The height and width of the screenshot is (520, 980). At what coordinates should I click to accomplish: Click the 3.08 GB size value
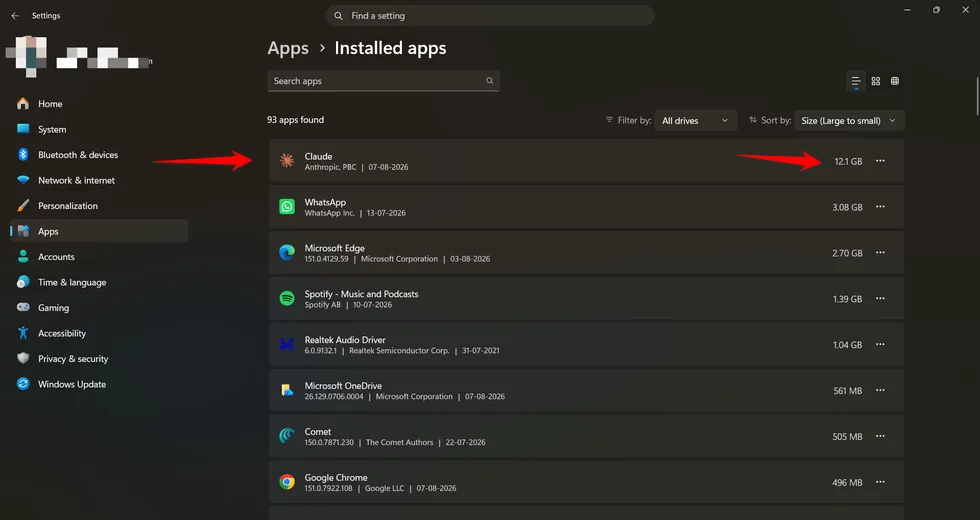(x=847, y=208)
